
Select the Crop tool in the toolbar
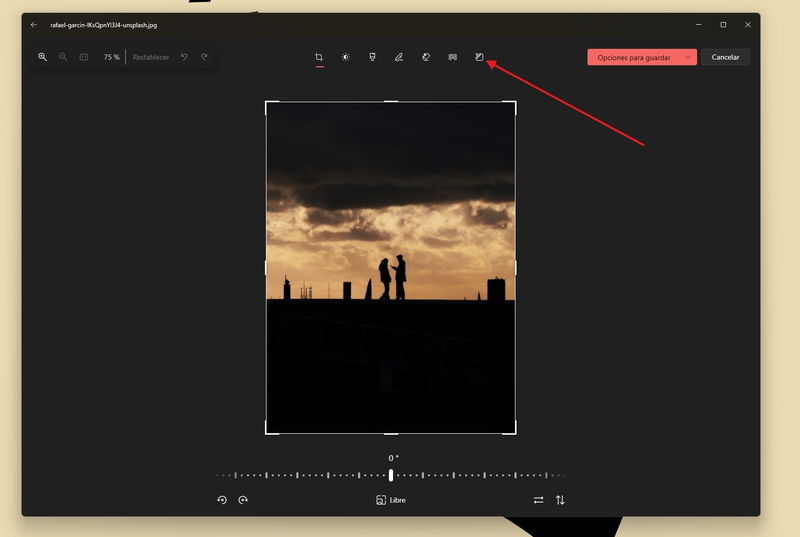click(319, 57)
